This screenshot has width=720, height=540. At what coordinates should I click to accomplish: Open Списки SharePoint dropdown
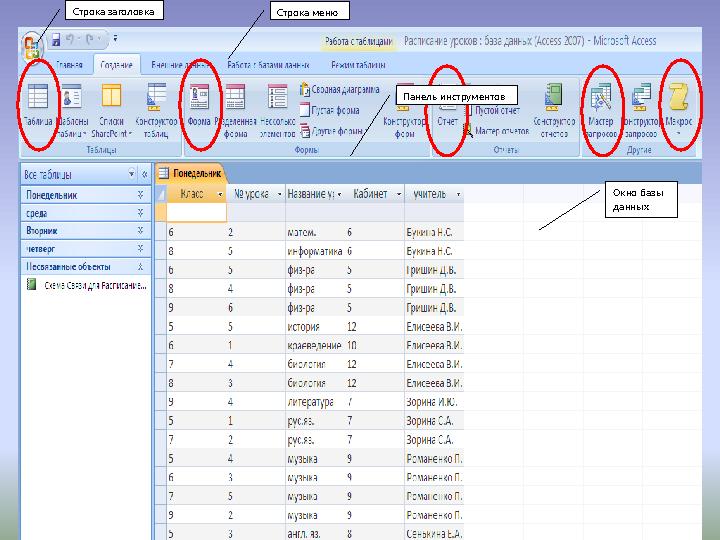(111, 110)
